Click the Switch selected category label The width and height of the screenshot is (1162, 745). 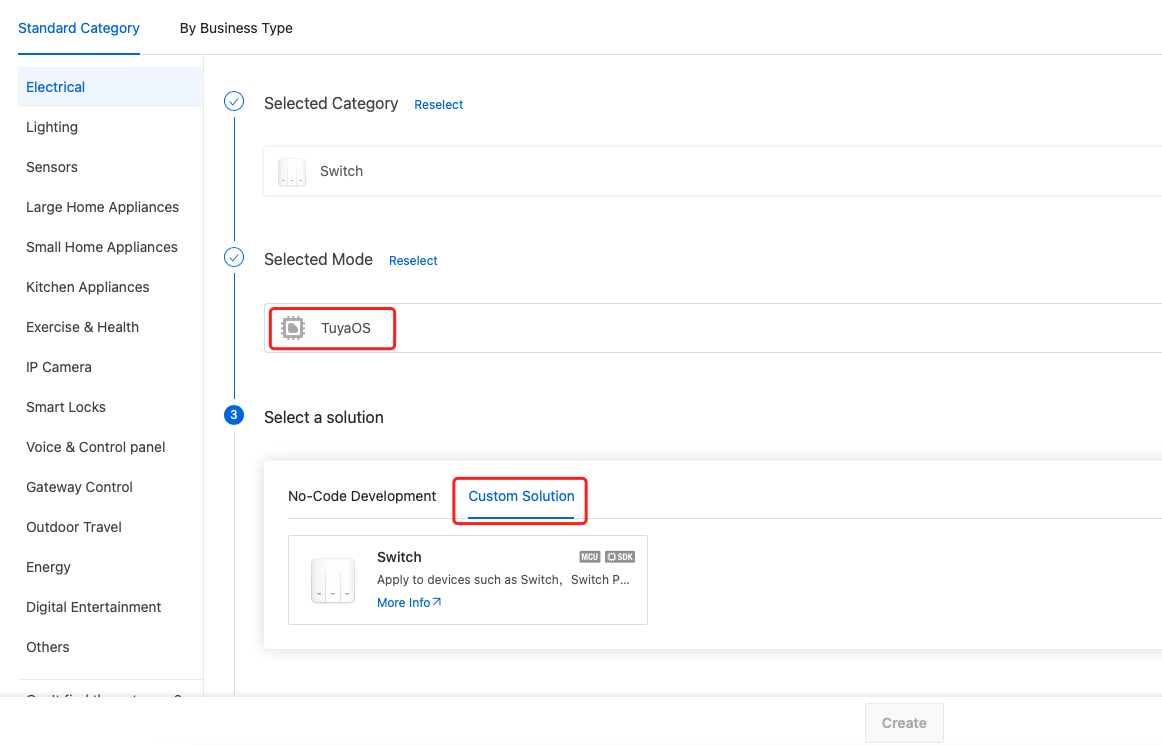(341, 171)
